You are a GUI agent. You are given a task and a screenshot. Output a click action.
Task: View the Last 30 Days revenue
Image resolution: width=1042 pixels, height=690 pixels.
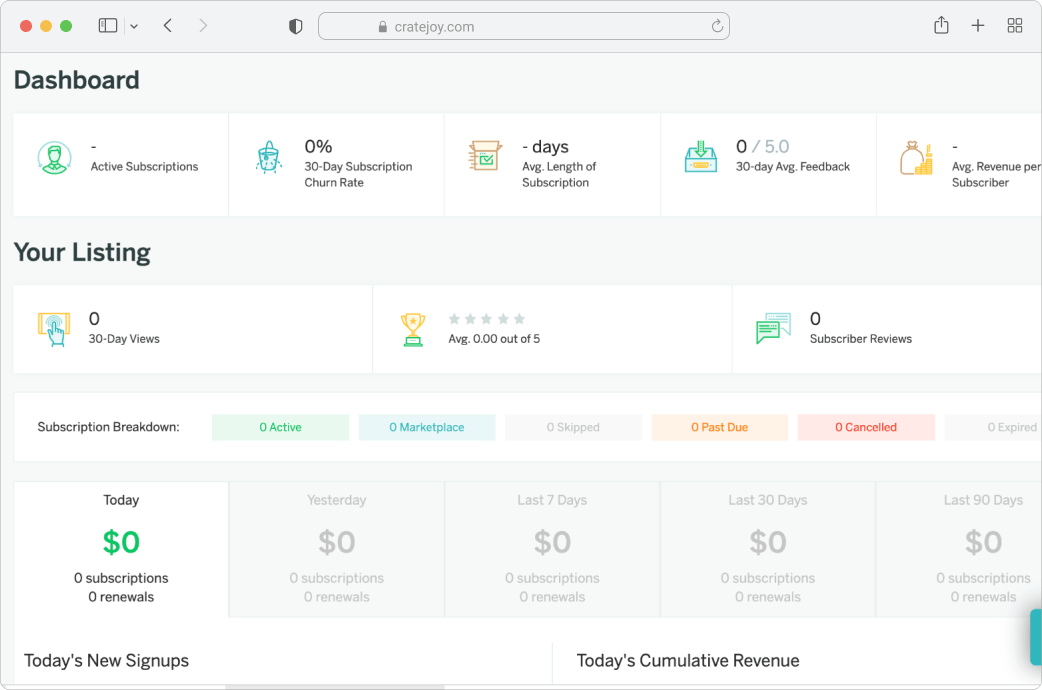point(768,549)
